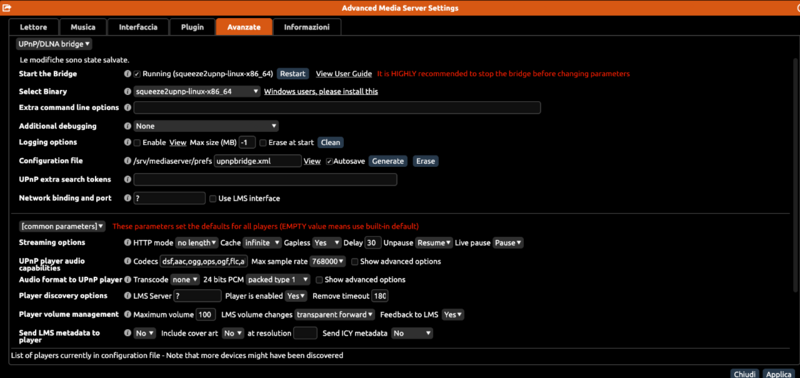
Task: Toggle the Autosave checkbox
Action: pyautogui.click(x=329, y=161)
